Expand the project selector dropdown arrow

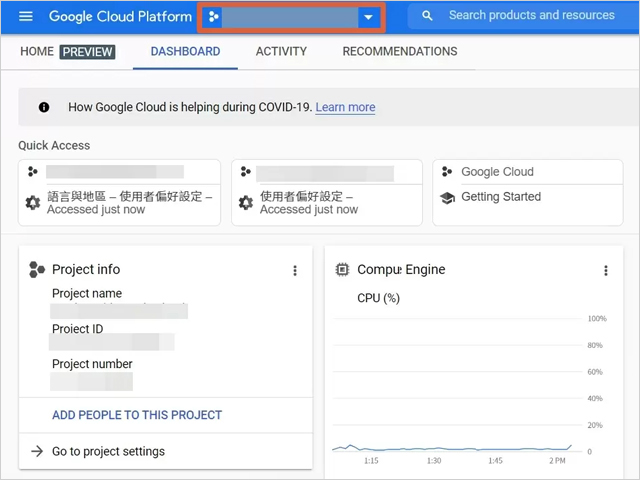(369, 17)
